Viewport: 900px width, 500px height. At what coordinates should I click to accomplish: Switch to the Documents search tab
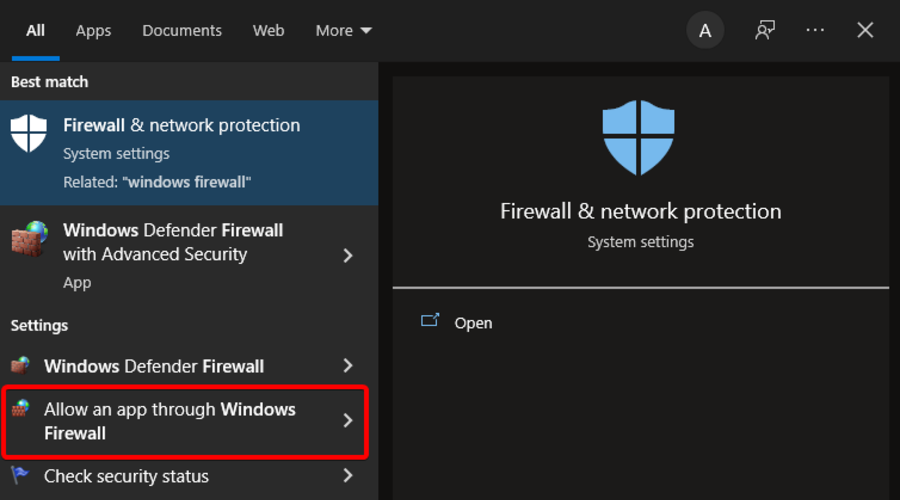pos(180,30)
